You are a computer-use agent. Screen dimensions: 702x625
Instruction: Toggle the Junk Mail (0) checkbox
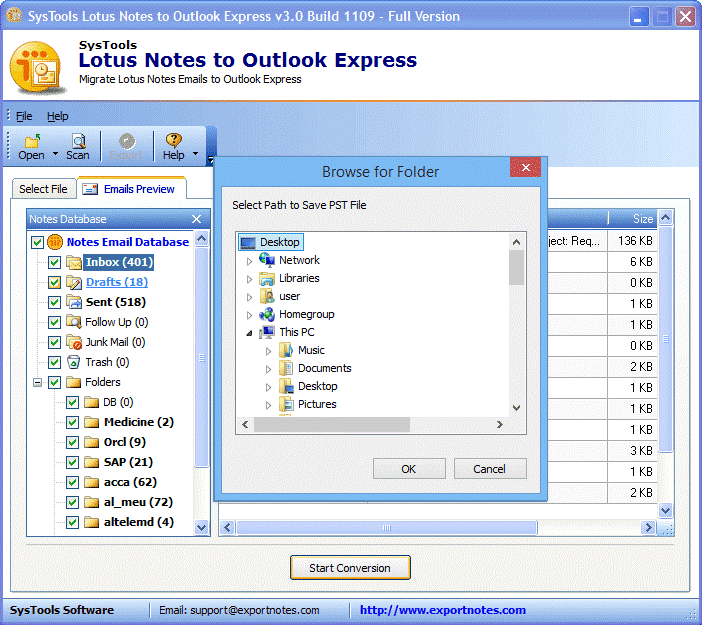pos(54,342)
